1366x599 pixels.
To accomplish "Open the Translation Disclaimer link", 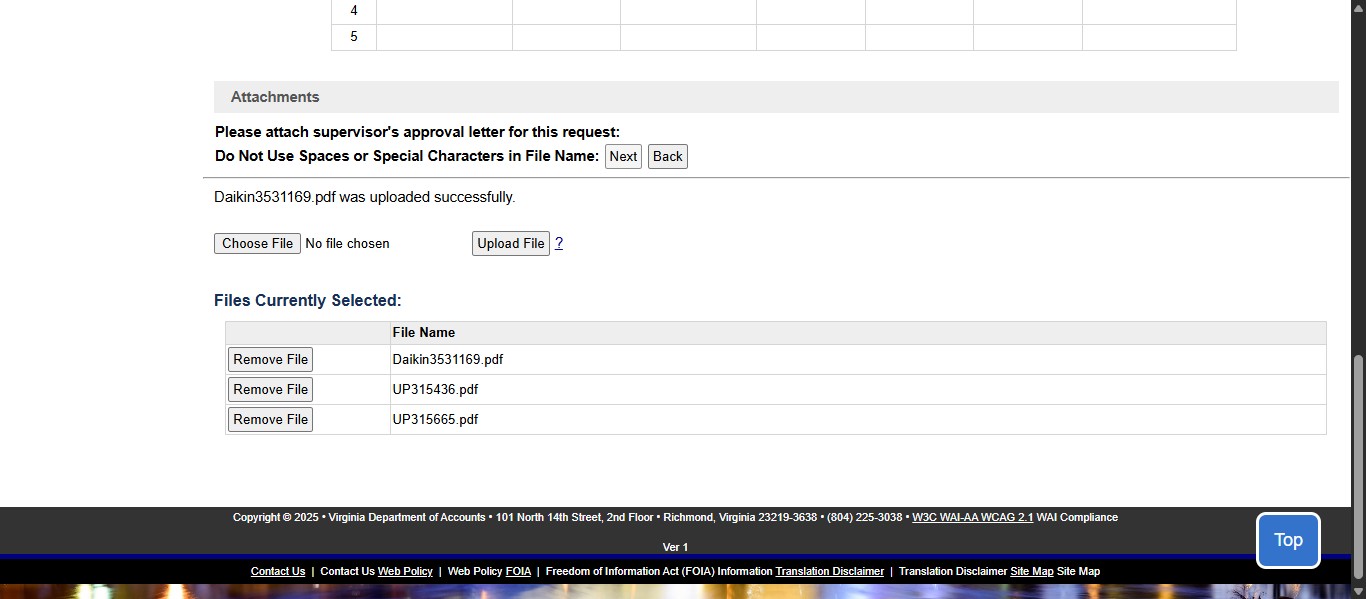I will (829, 571).
